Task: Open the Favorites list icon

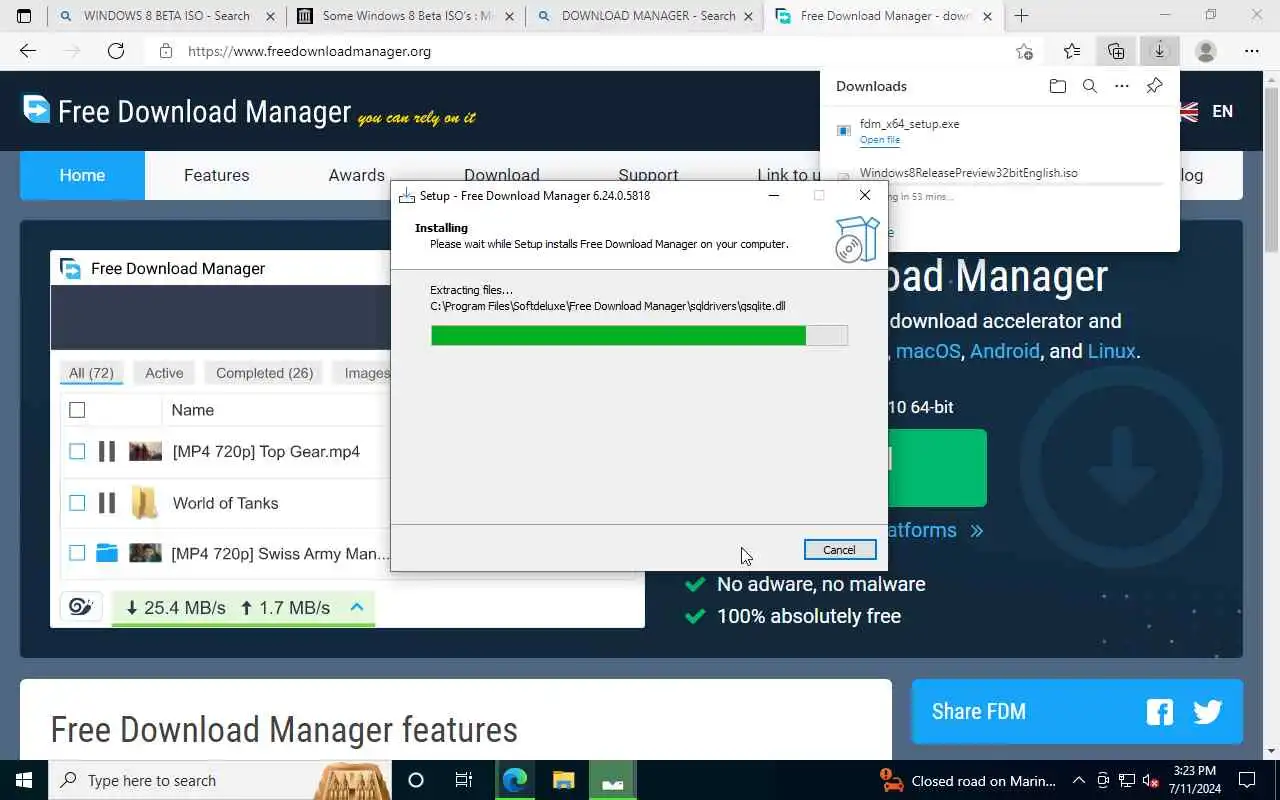Action: [1072, 51]
